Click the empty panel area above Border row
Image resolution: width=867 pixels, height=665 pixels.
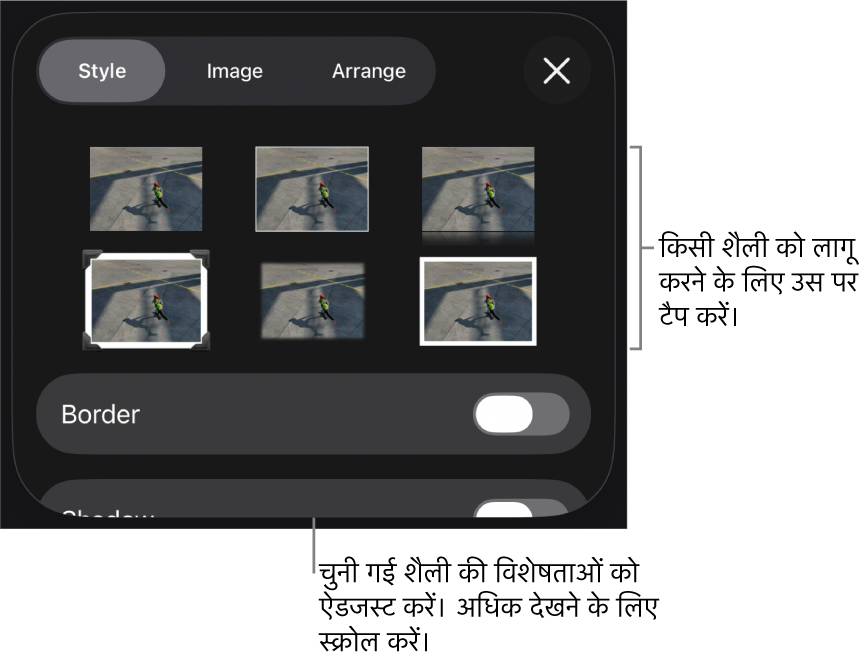[x=314, y=362]
